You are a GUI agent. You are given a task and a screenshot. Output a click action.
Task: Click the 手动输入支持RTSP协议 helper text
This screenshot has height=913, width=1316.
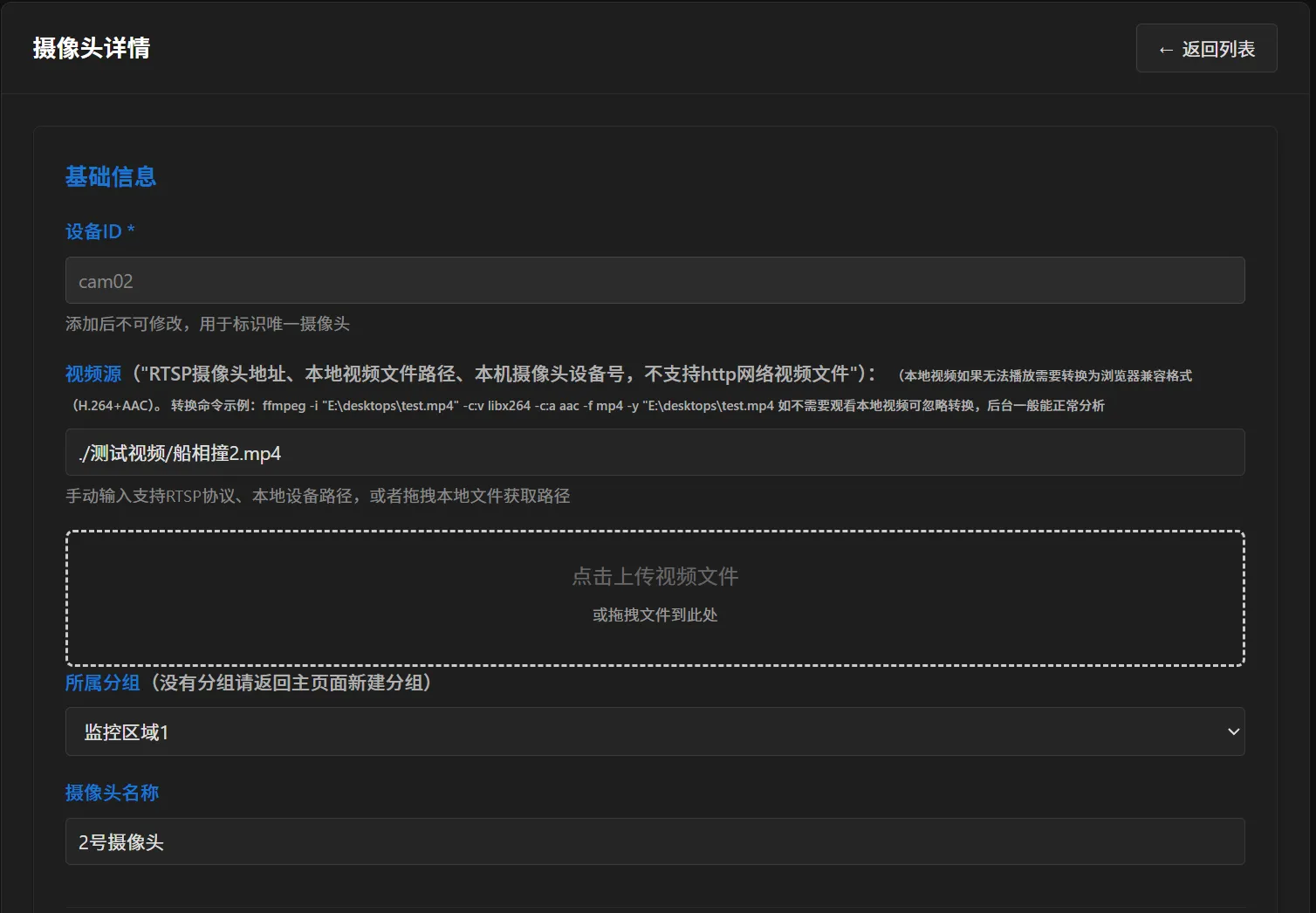point(318,497)
